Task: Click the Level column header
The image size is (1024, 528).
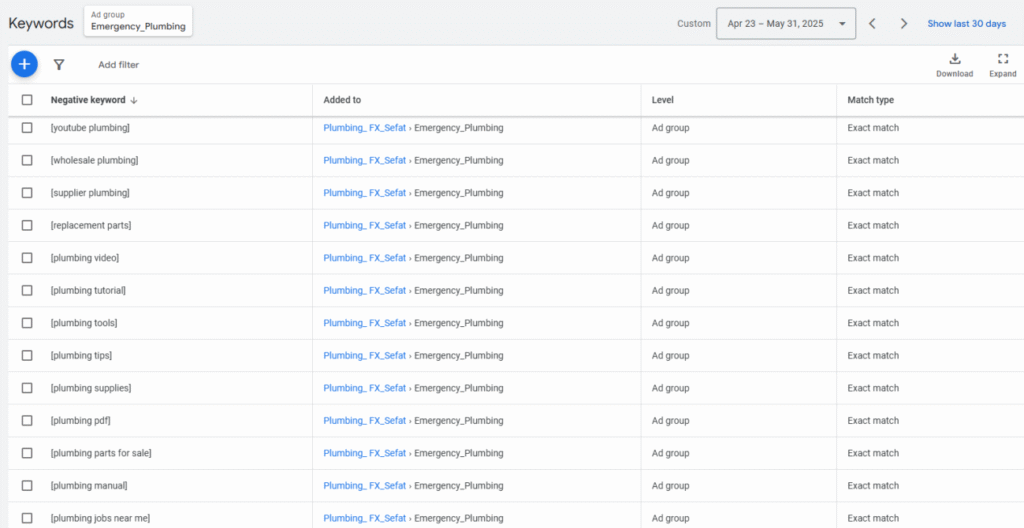Action: tap(662, 100)
